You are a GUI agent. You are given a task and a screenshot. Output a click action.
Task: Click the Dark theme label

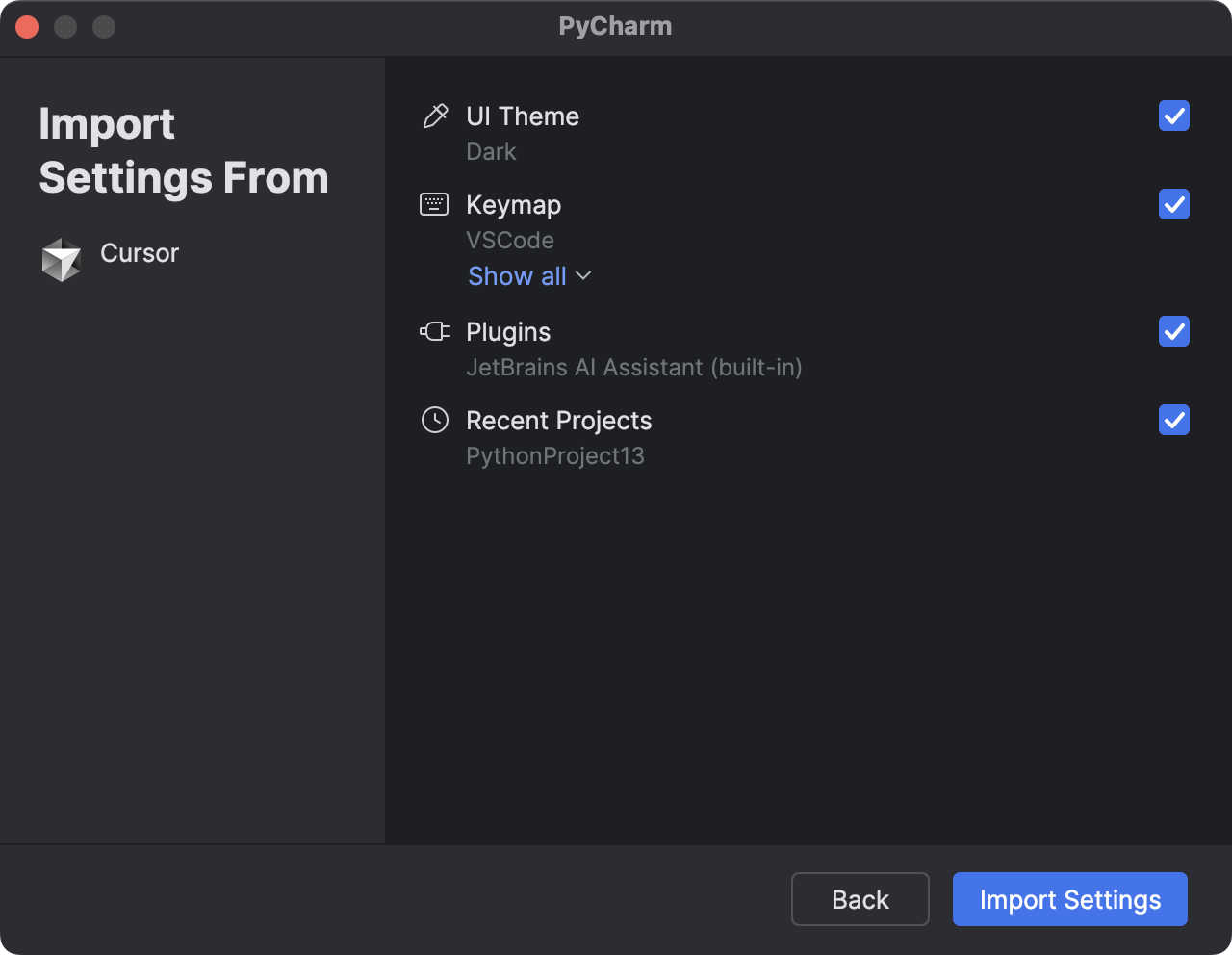pos(491,151)
